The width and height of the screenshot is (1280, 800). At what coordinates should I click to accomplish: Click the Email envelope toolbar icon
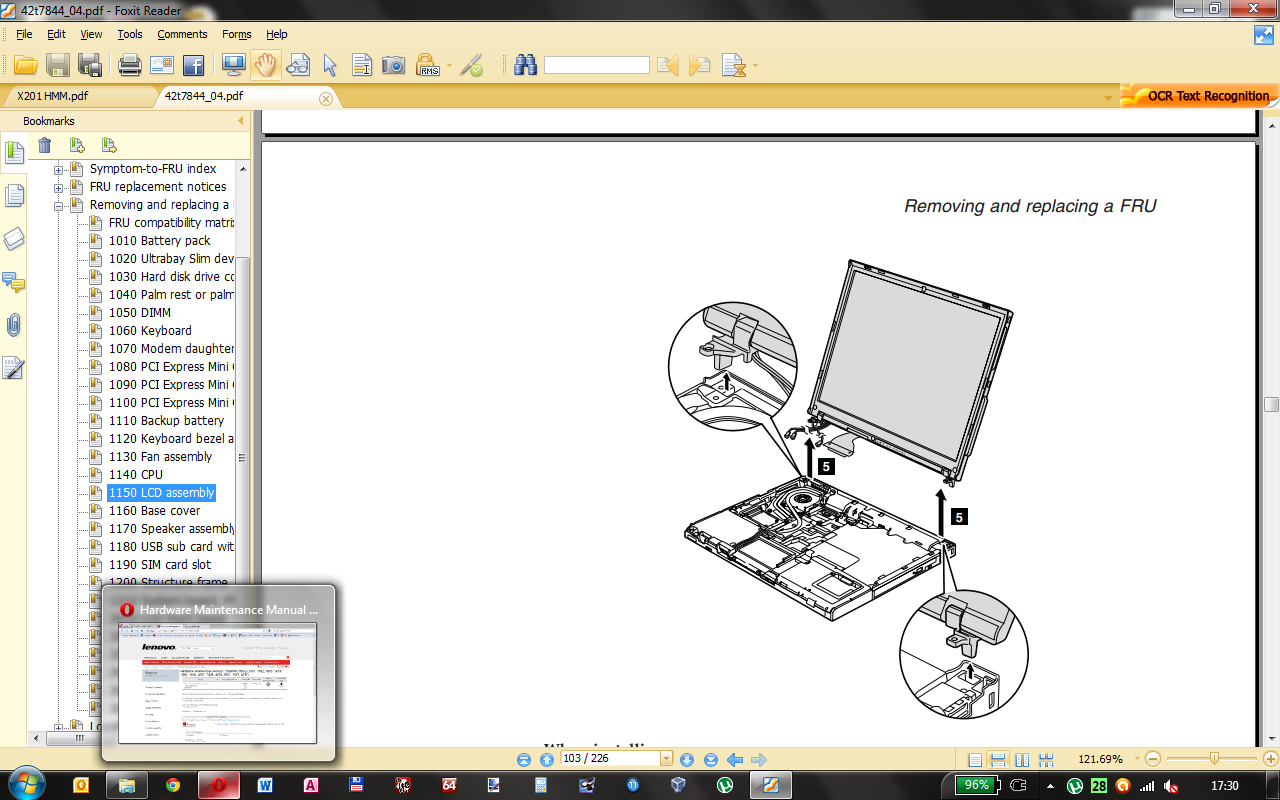pos(162,65)
